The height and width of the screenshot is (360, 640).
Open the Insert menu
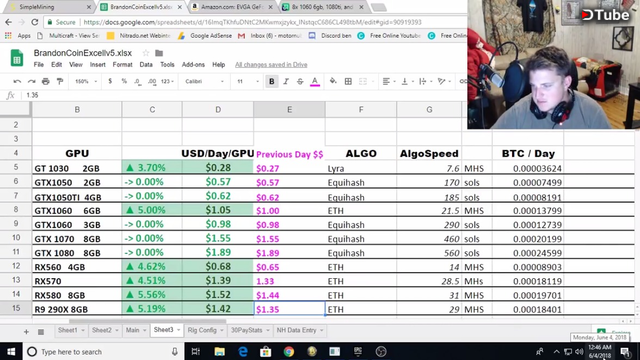(x=98, y=64)
